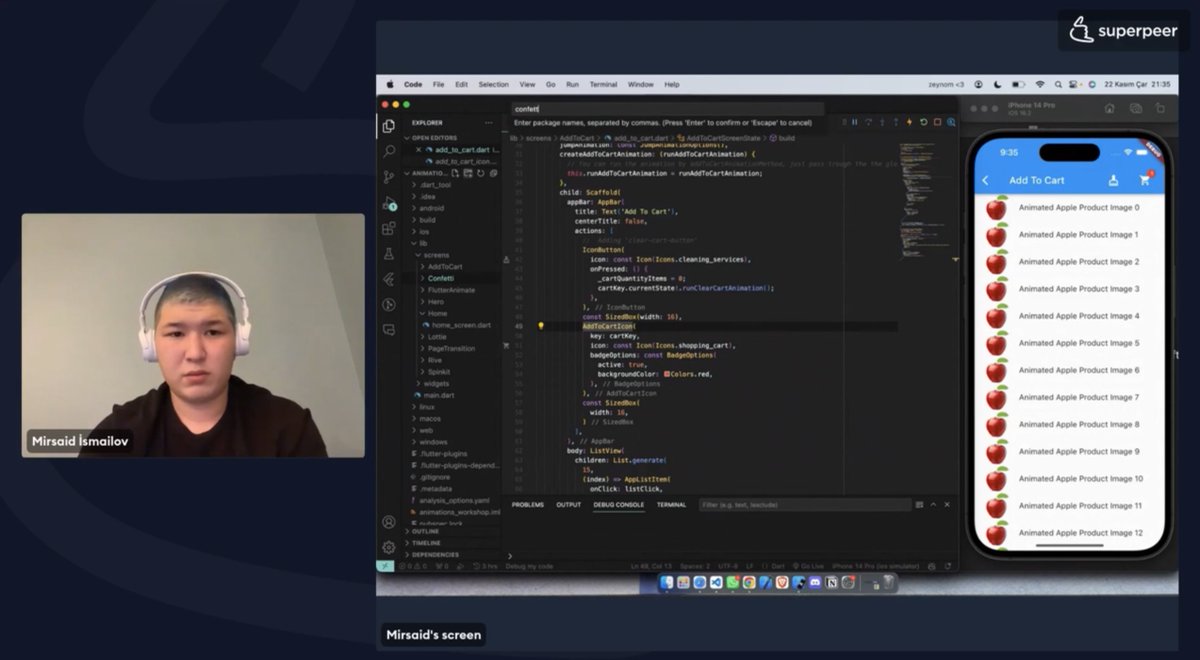Open the Selection menu
Screen dimensions: 1200x660
point(493,84)
